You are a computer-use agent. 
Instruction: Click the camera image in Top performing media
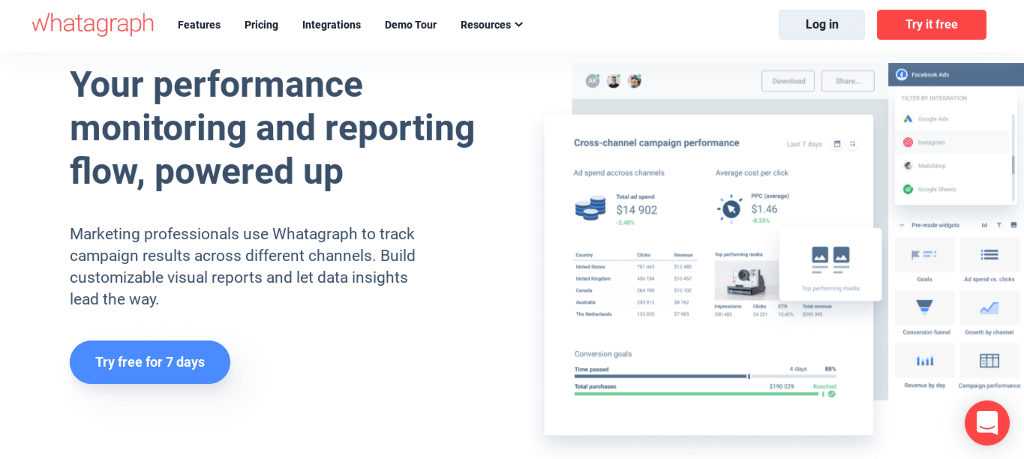747,280
